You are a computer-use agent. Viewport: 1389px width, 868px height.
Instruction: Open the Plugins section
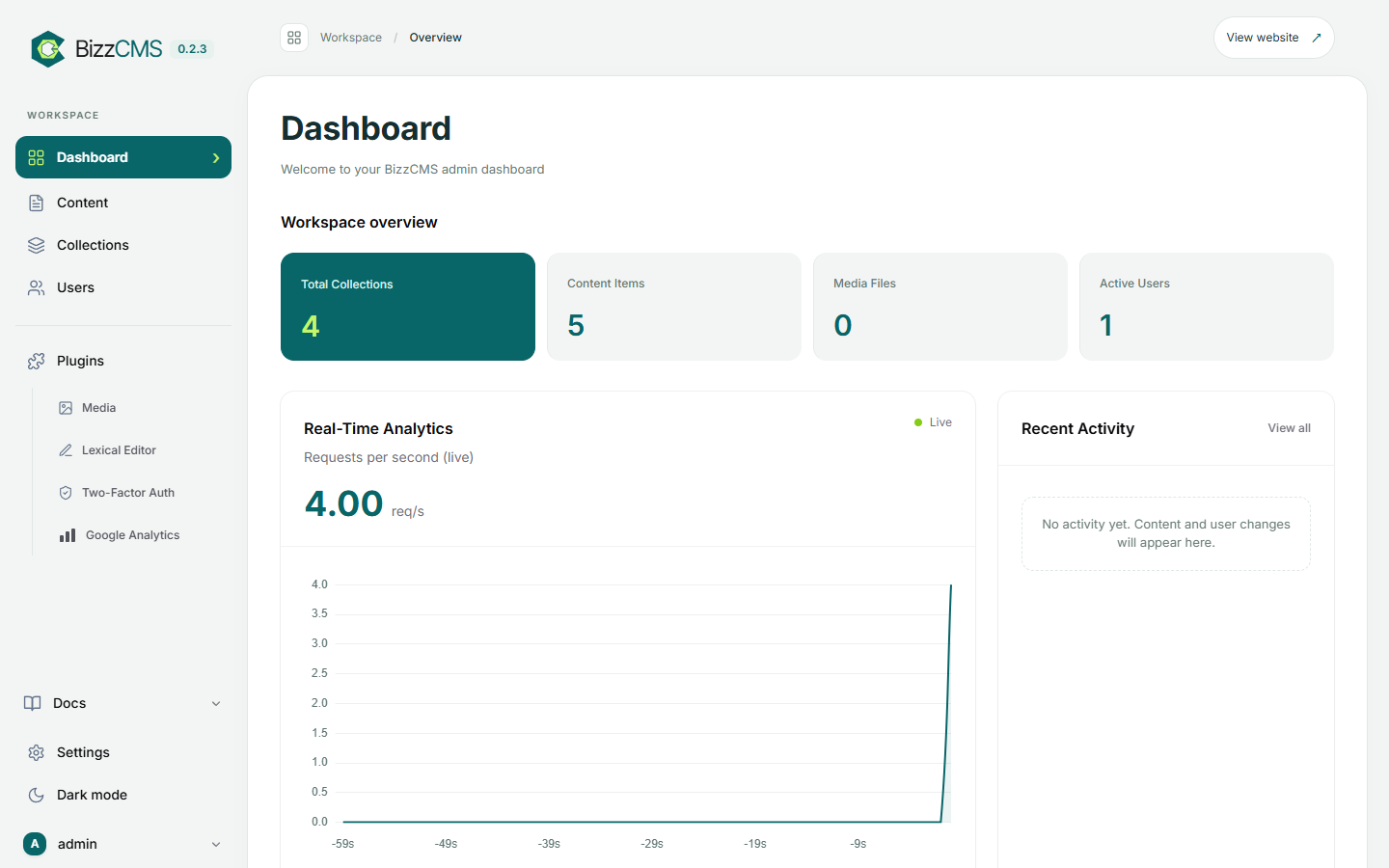(123, 361)
